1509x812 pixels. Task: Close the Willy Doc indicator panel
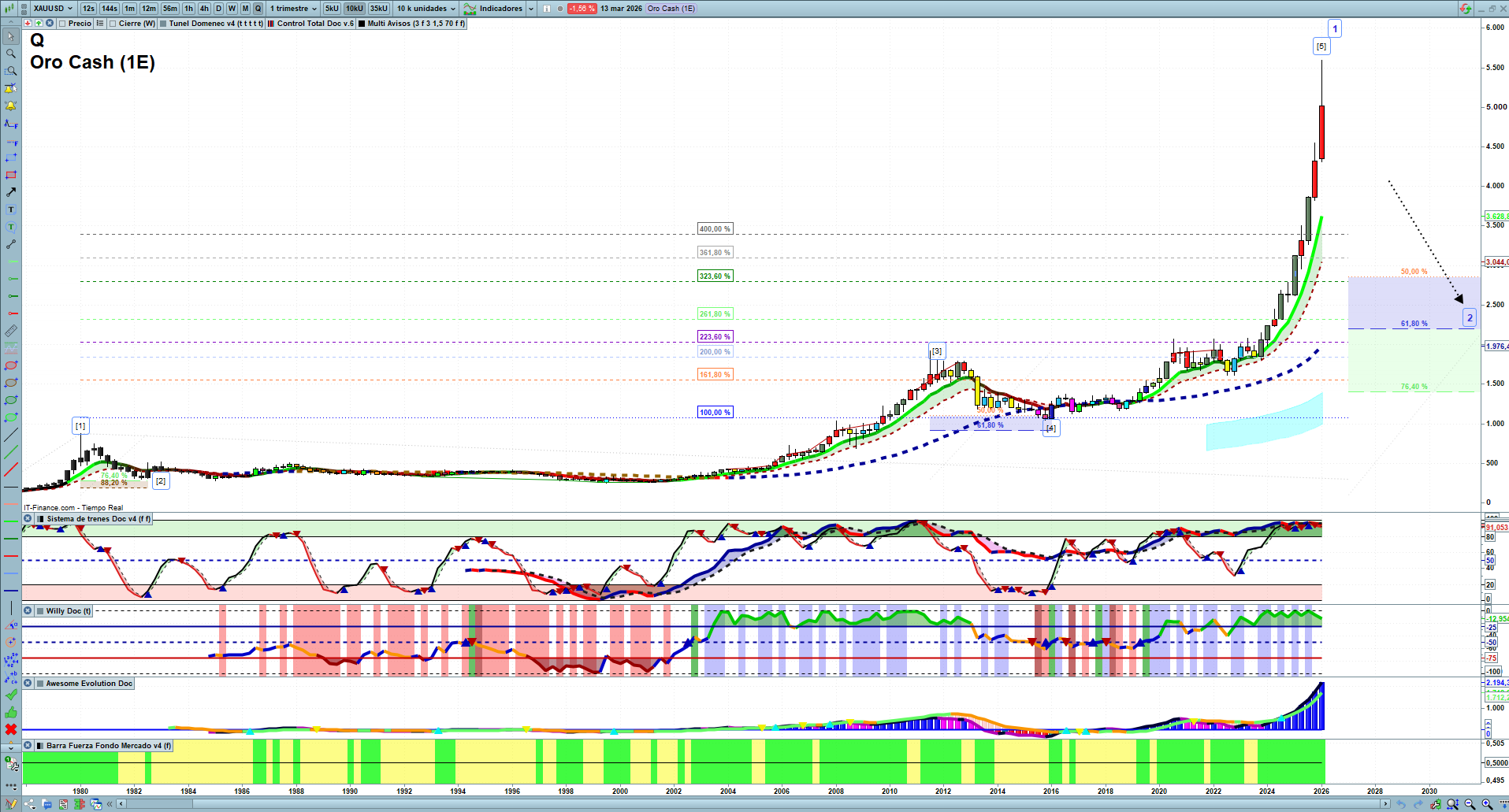pos(28,610)
